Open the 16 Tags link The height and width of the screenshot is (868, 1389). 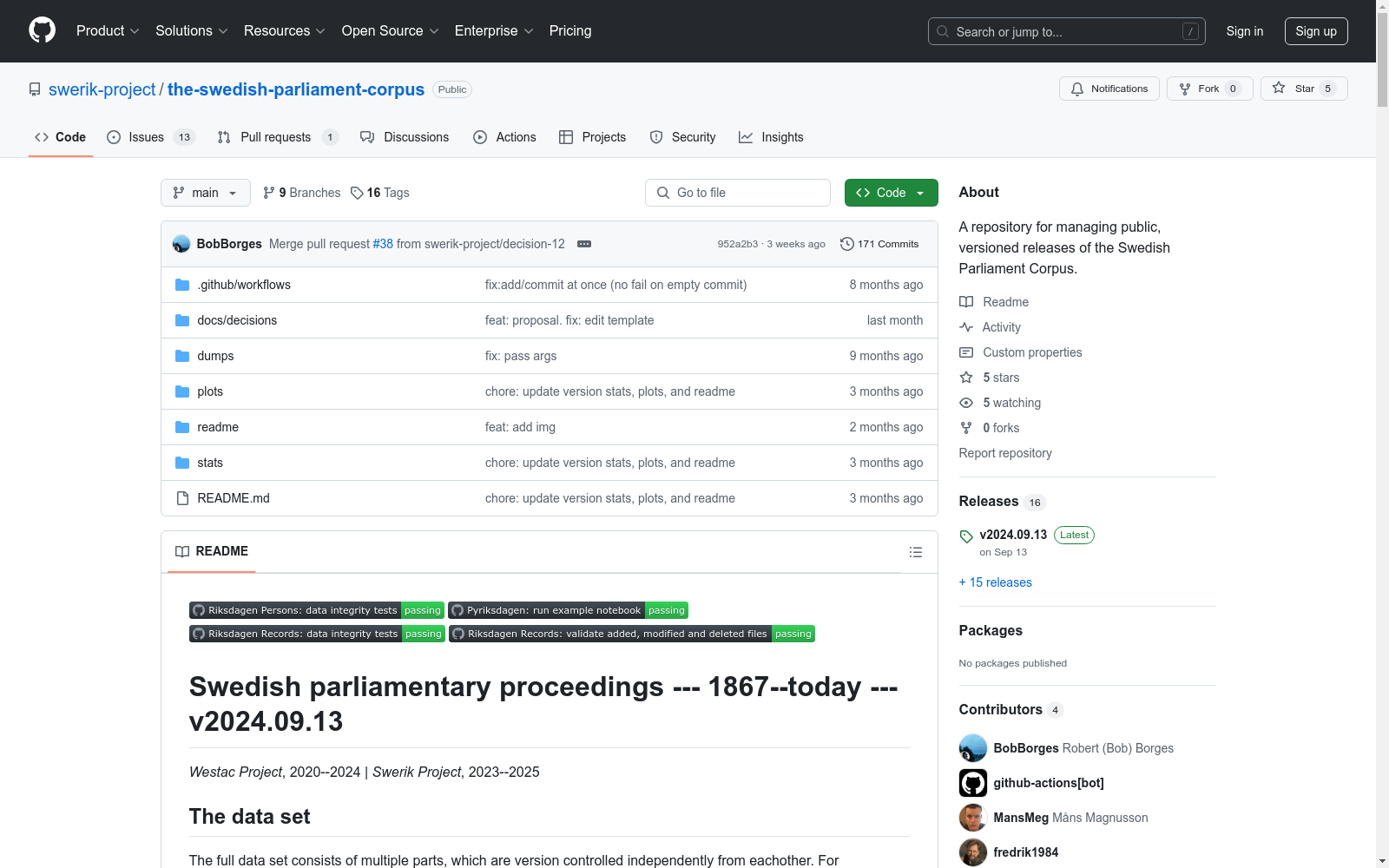click(x=380, y=193)
